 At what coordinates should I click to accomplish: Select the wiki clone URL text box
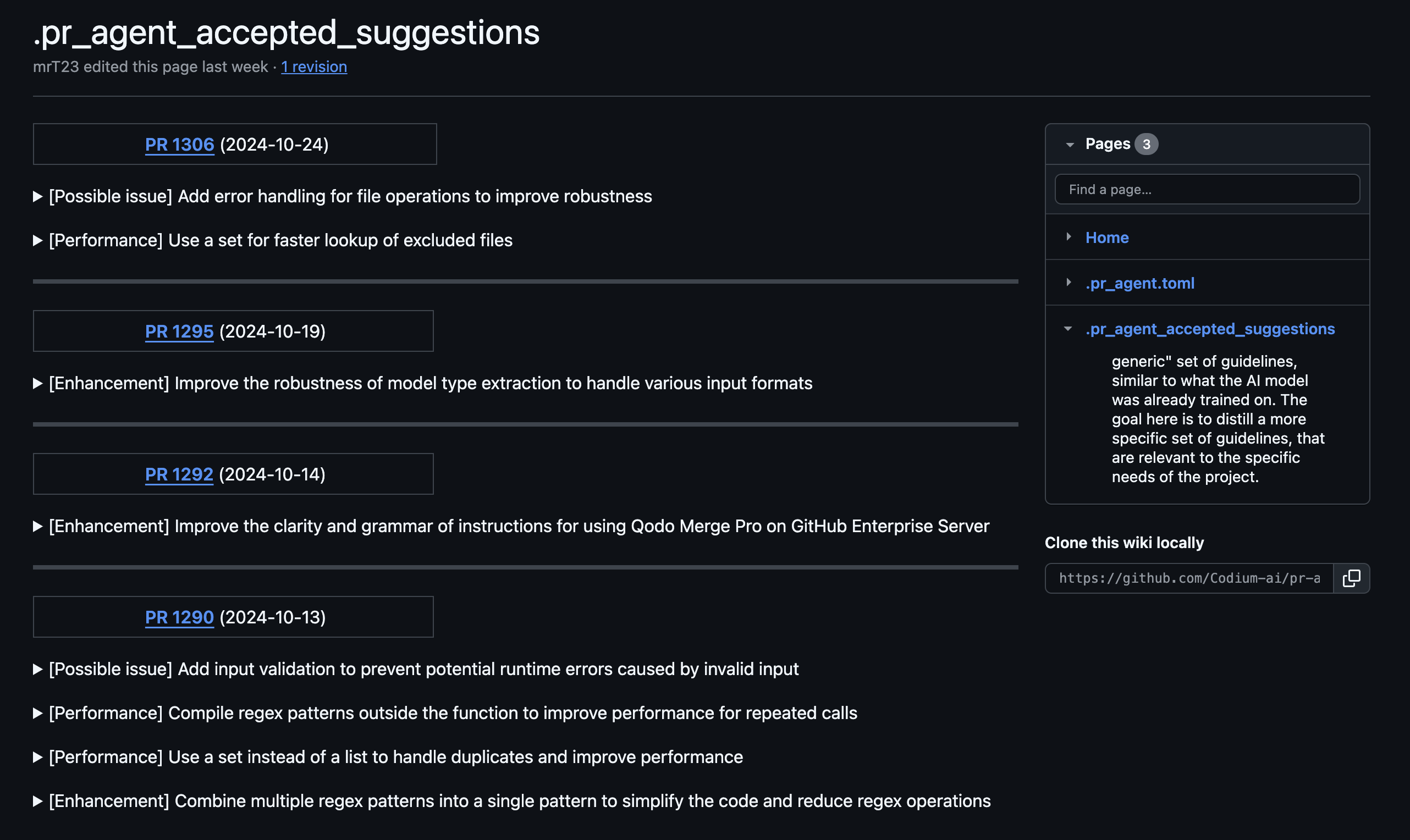coord(1189,578)
